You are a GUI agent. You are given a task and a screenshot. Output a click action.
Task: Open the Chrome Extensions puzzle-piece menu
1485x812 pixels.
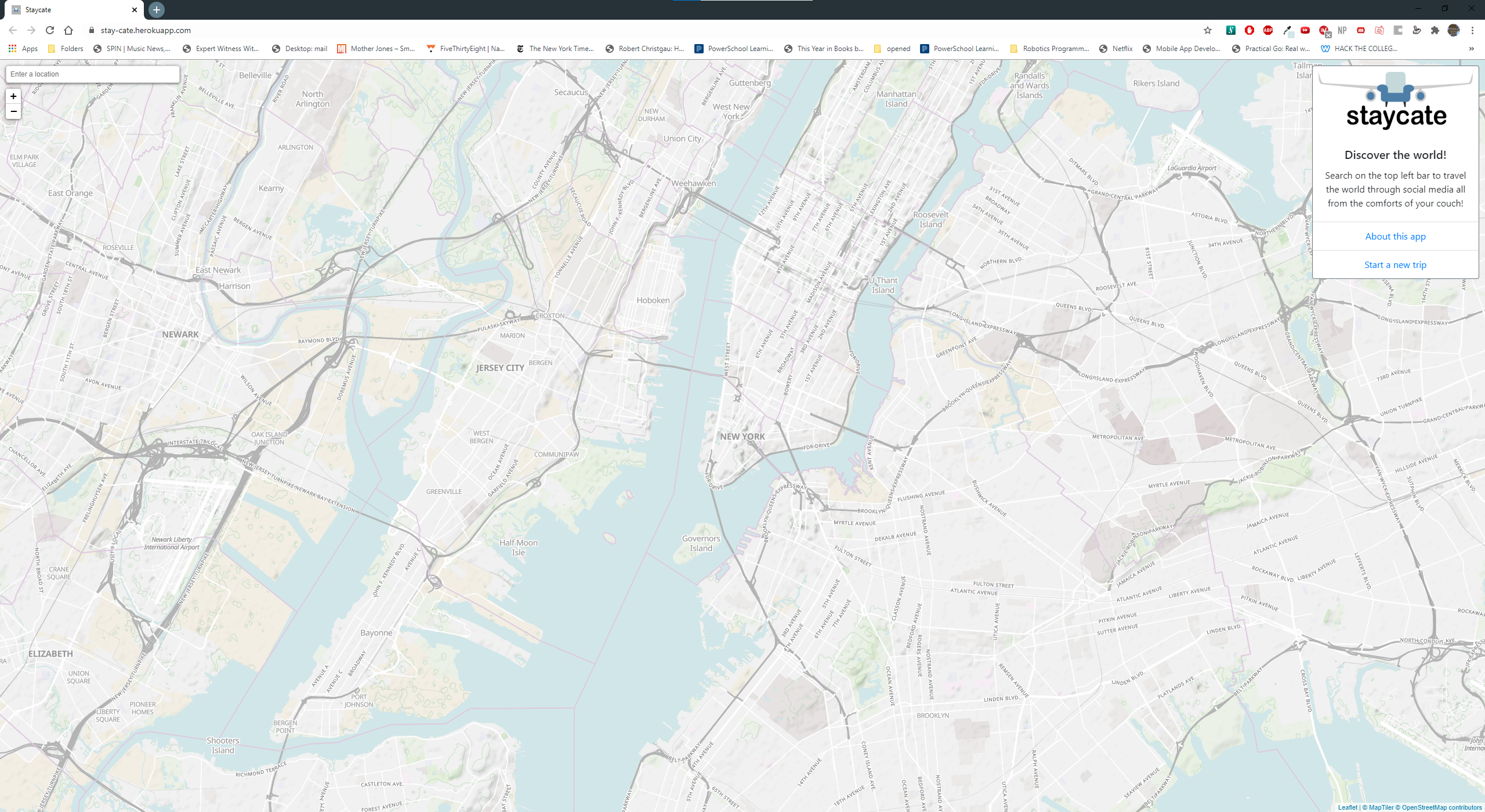coord(1435,30)
